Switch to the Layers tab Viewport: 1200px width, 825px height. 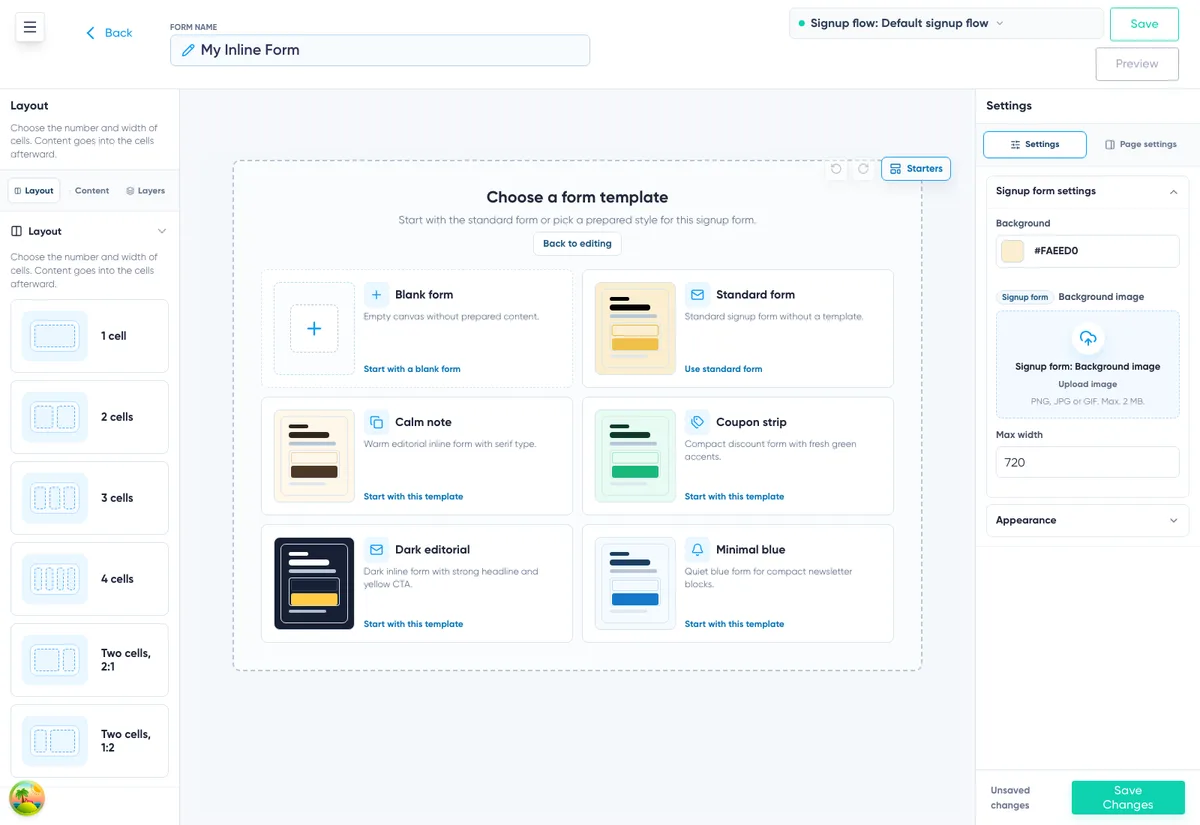tap(145, 191)
